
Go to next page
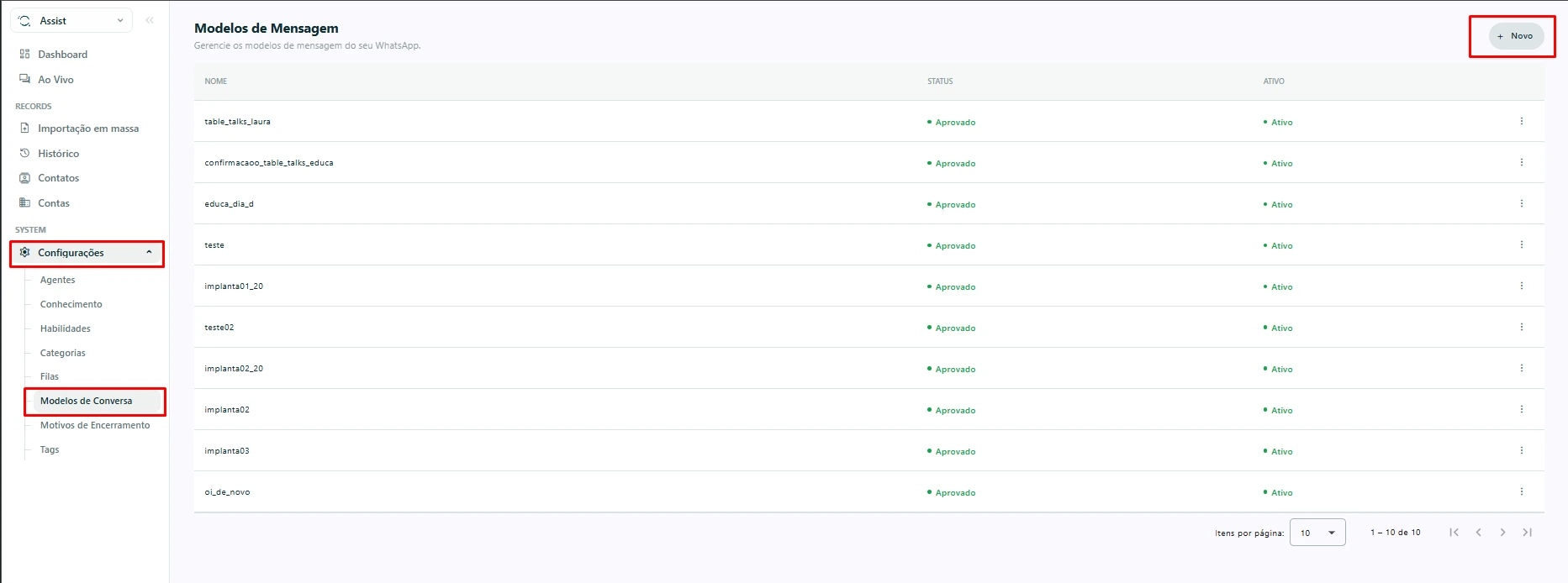tap(1502, 533)
